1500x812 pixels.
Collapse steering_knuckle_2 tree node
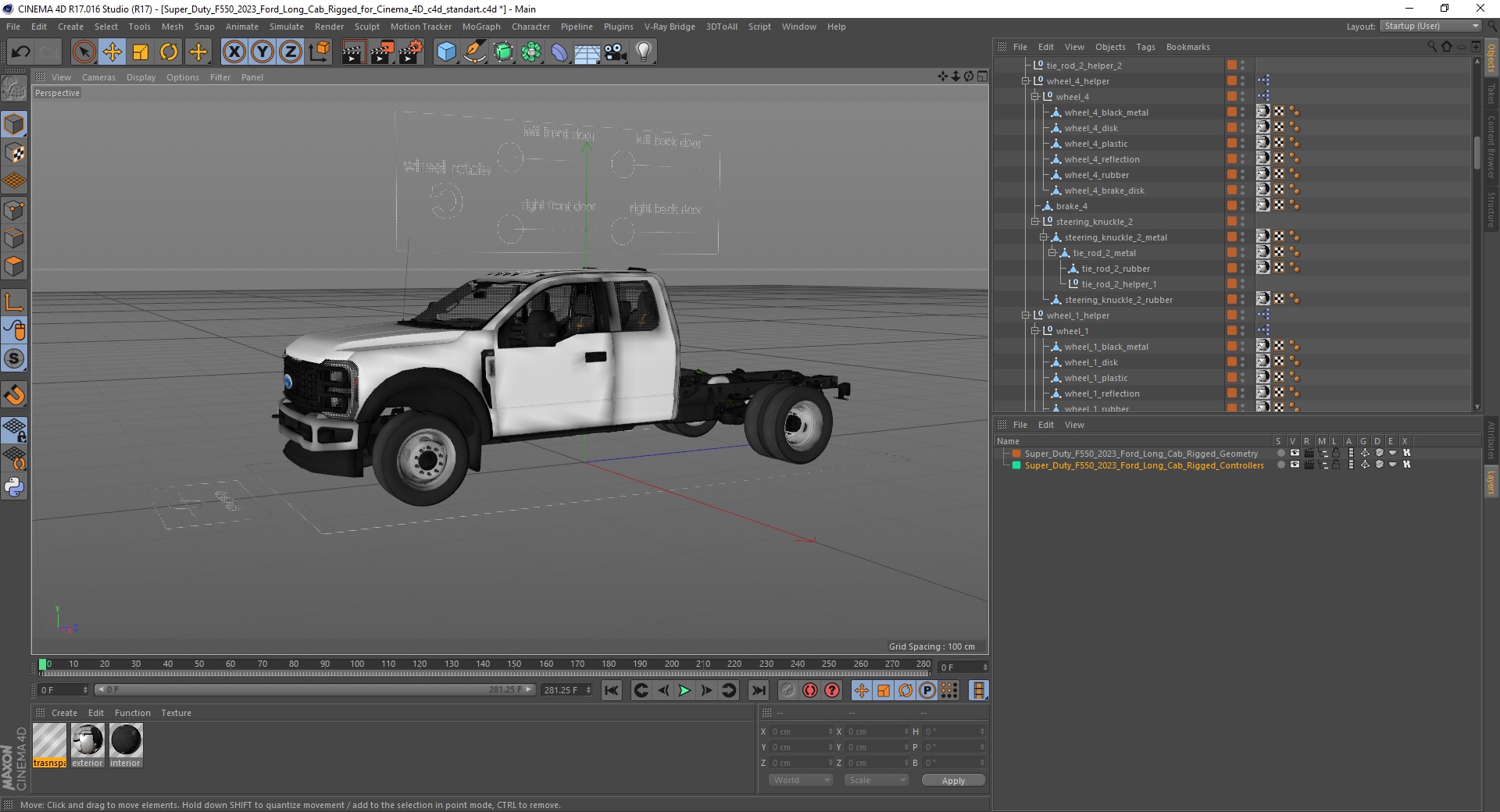coord(1035,222)
